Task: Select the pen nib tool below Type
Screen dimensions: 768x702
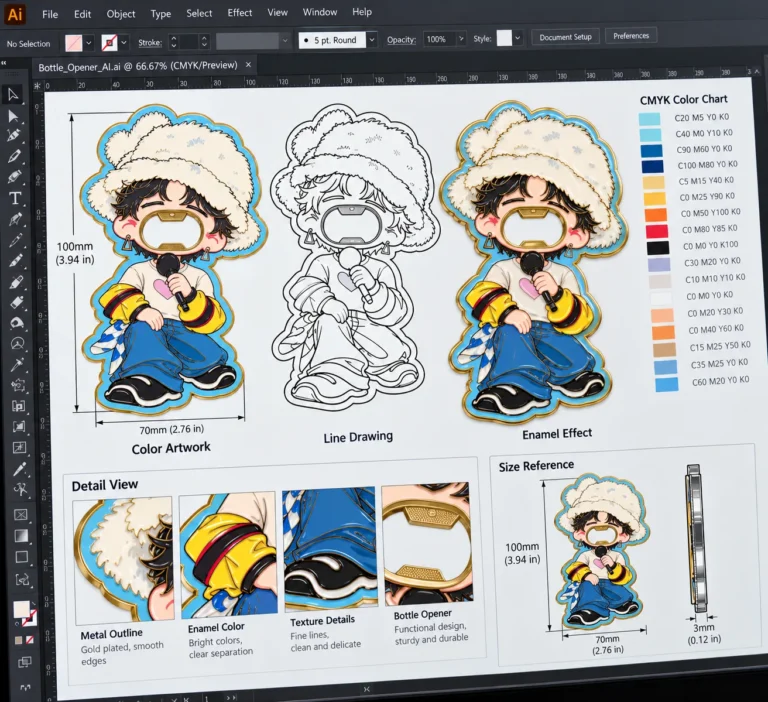Action: pos(15,218)
